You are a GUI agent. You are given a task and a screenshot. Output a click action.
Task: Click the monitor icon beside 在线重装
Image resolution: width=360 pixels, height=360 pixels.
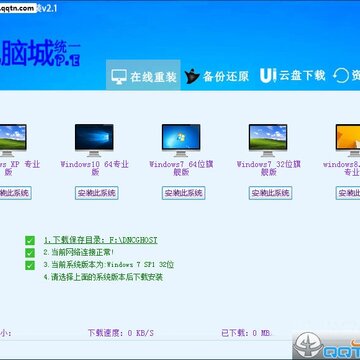119,77
